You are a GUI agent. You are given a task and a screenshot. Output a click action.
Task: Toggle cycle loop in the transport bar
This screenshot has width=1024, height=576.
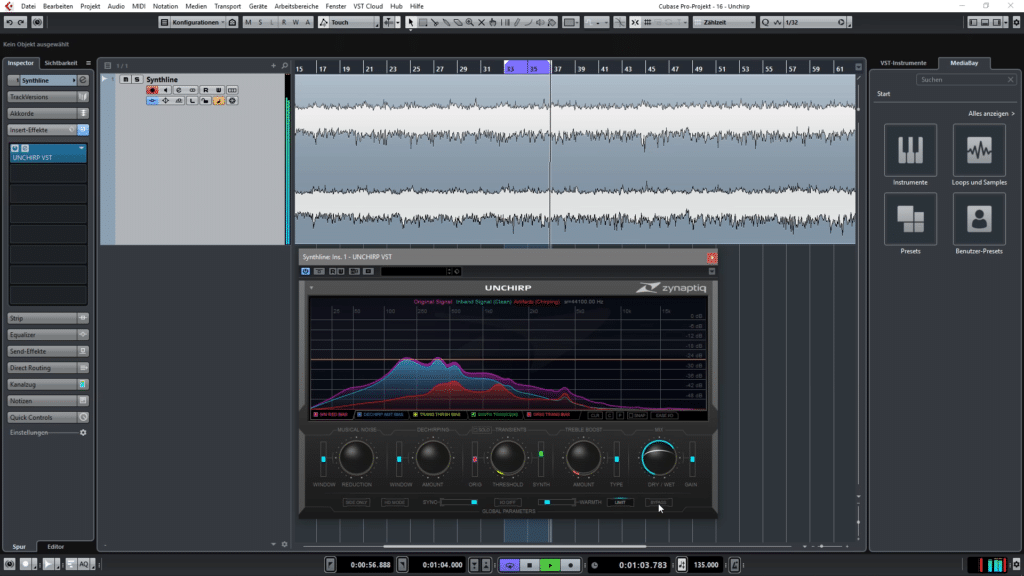click(x=509, y=565)
